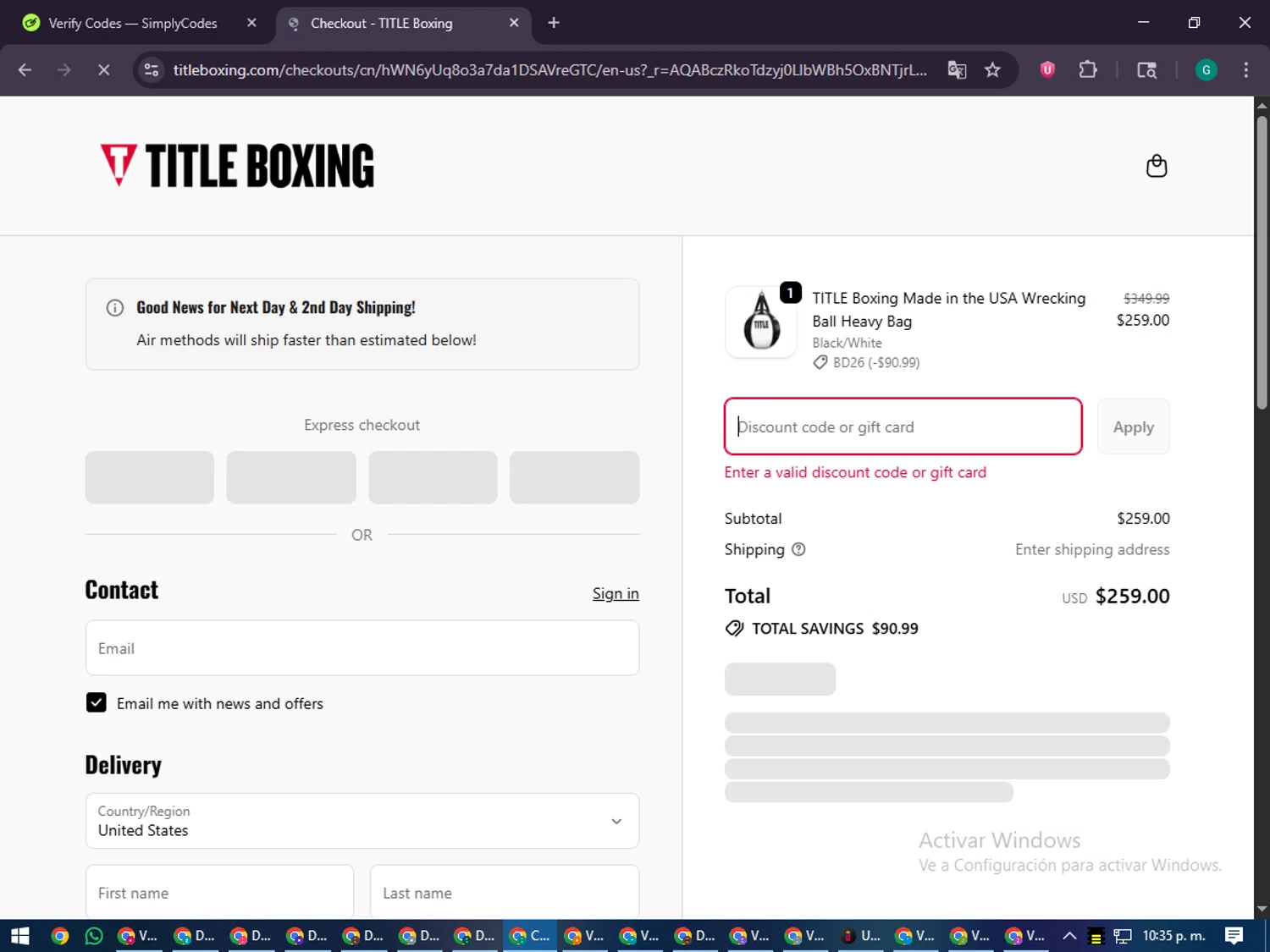
Task: Bookmark this page with the star icon
Action: (x=992, y=69)
